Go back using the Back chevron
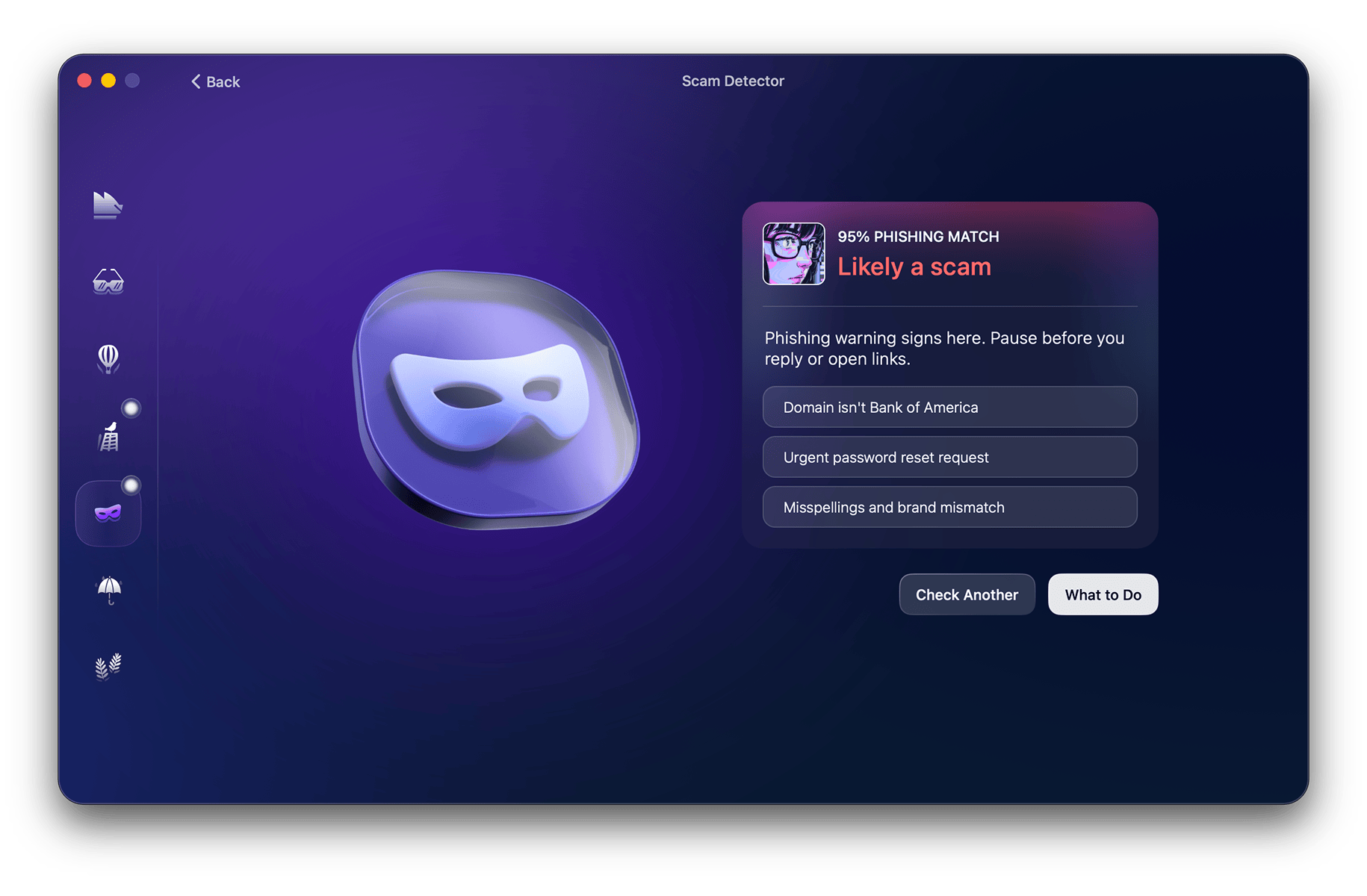1367x896 pixels. (215, 81)
